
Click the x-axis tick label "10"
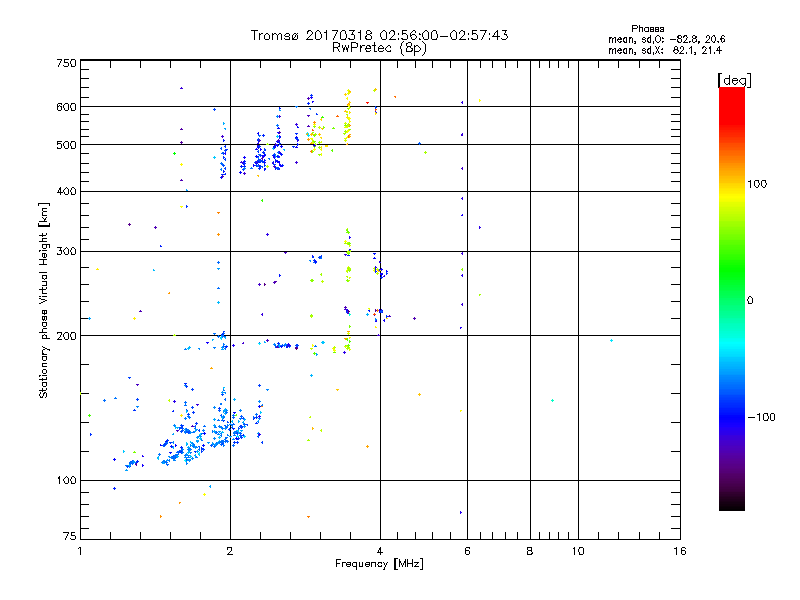(578, 551)
